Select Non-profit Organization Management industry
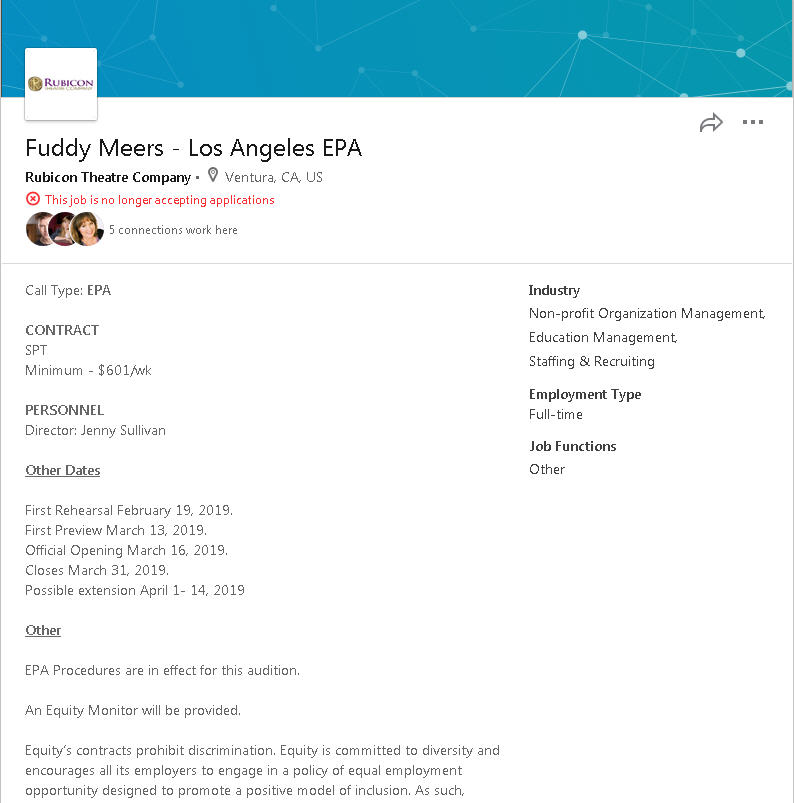 pos(646,314)
